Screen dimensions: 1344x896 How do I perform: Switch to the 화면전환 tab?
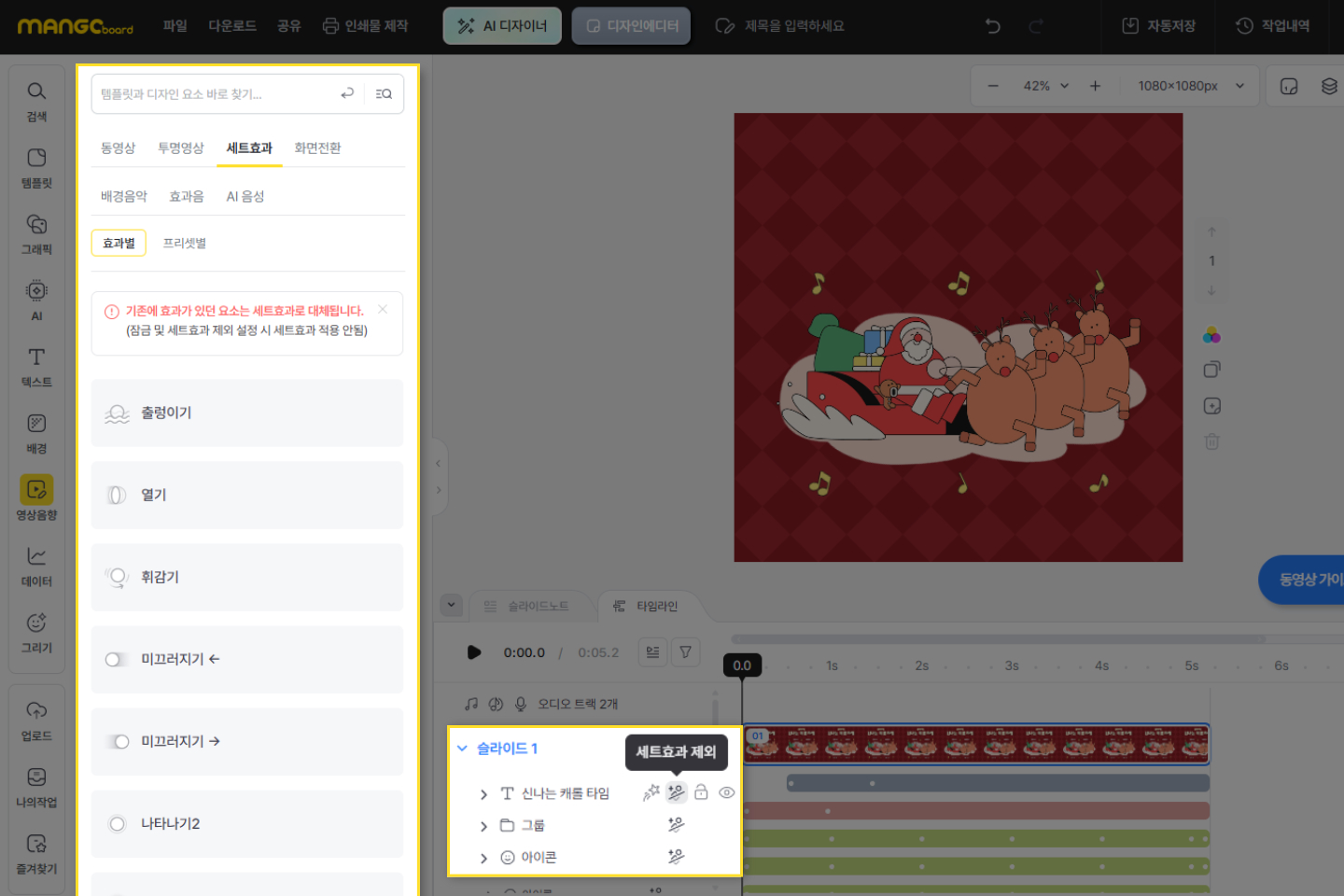(317, 148)
